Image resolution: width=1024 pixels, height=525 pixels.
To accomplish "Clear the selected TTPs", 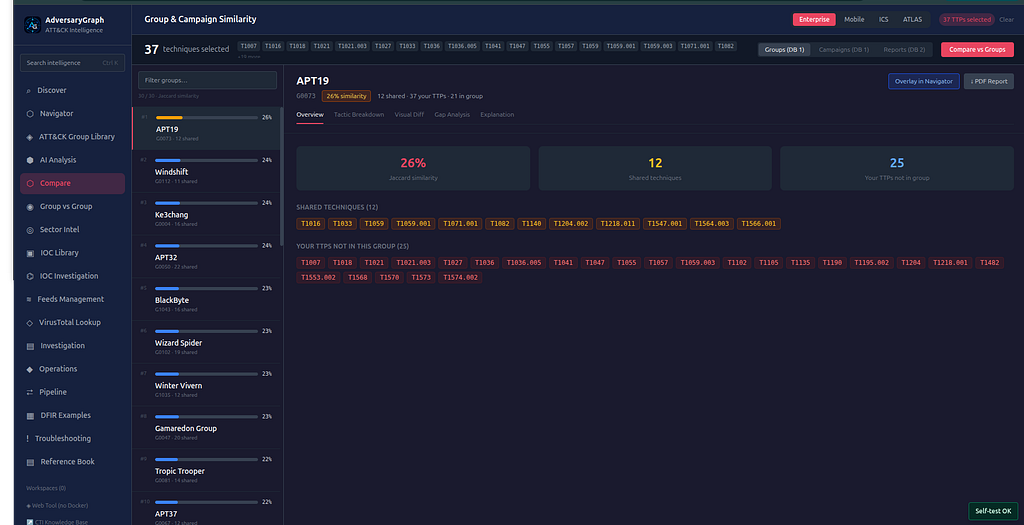I will tap(1006, 20).
